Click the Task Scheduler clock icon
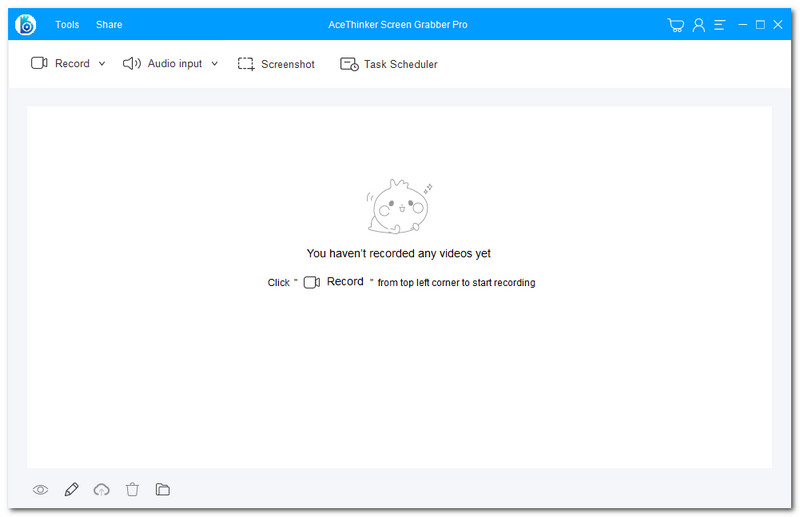Screen dimensions: 800x517 coord(349,64)
